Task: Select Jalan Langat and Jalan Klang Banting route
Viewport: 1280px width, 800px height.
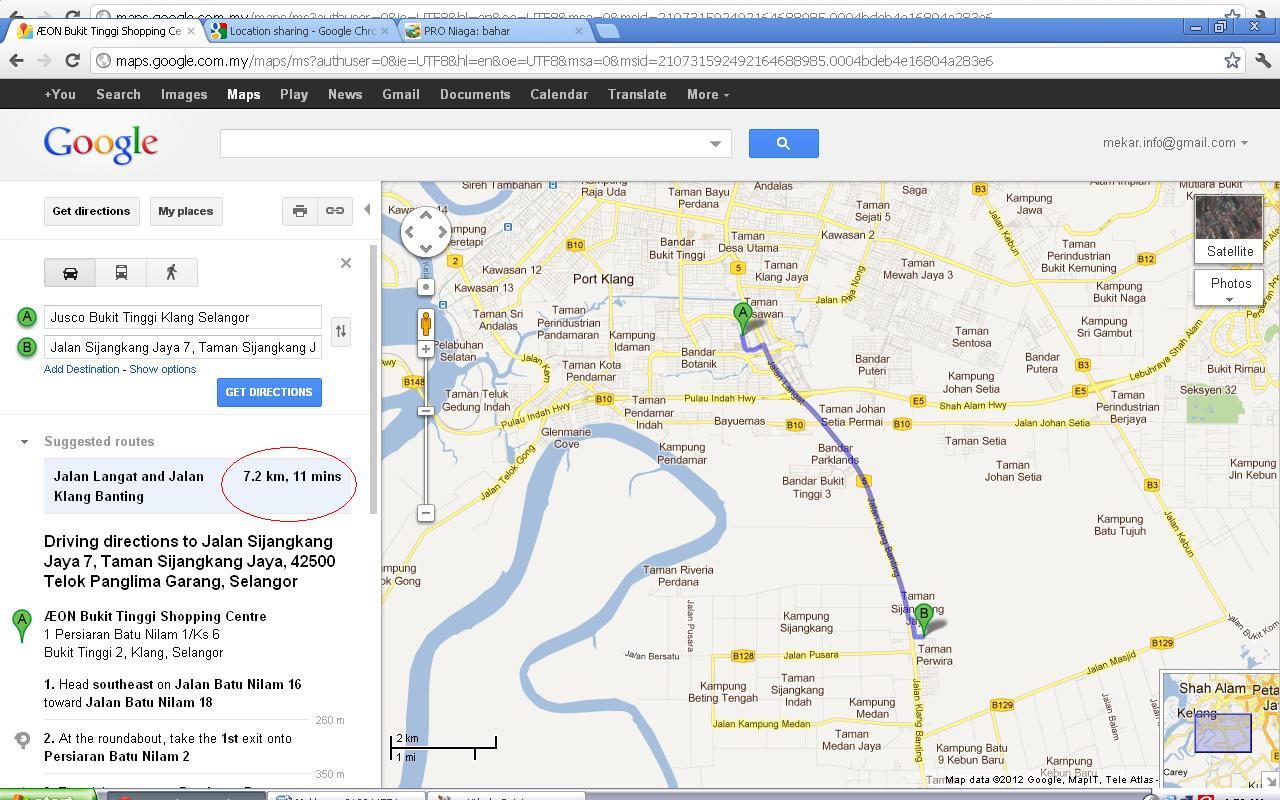Action: click(198, 487)
